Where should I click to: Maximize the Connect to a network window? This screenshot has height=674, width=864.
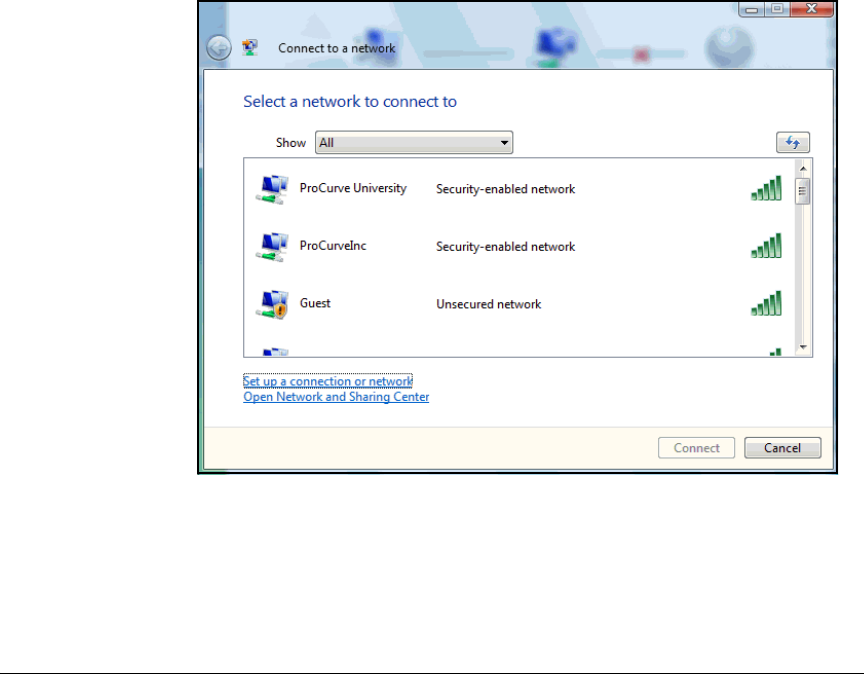777,9
